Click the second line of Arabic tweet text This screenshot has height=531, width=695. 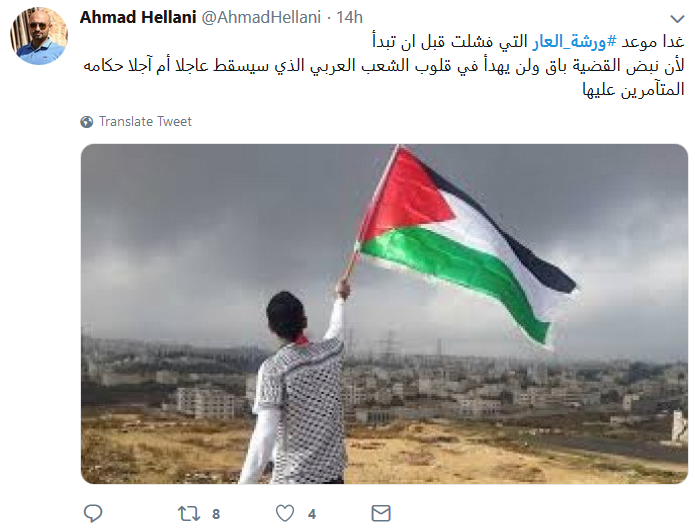coord(384,66)
